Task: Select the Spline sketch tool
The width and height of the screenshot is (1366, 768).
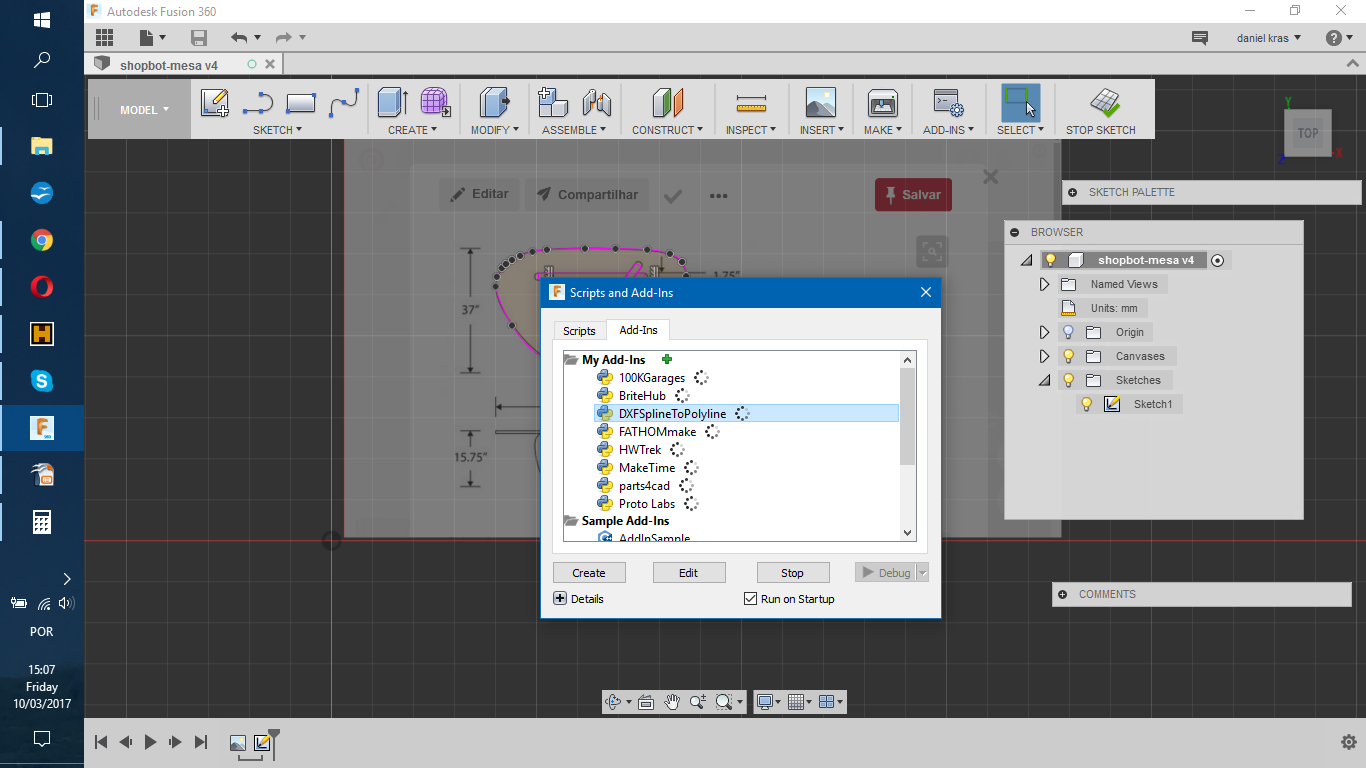Action: (344, 102)
